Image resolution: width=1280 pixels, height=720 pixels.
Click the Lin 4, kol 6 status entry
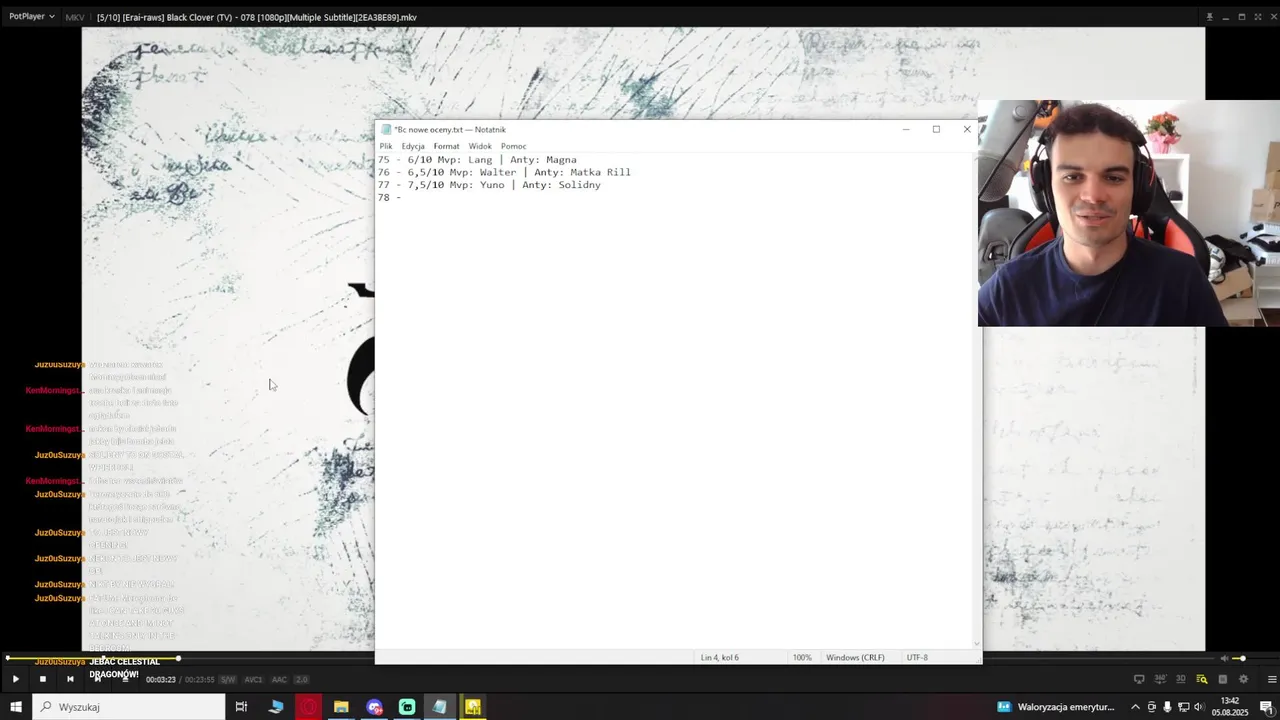click(x=720, y=657)
